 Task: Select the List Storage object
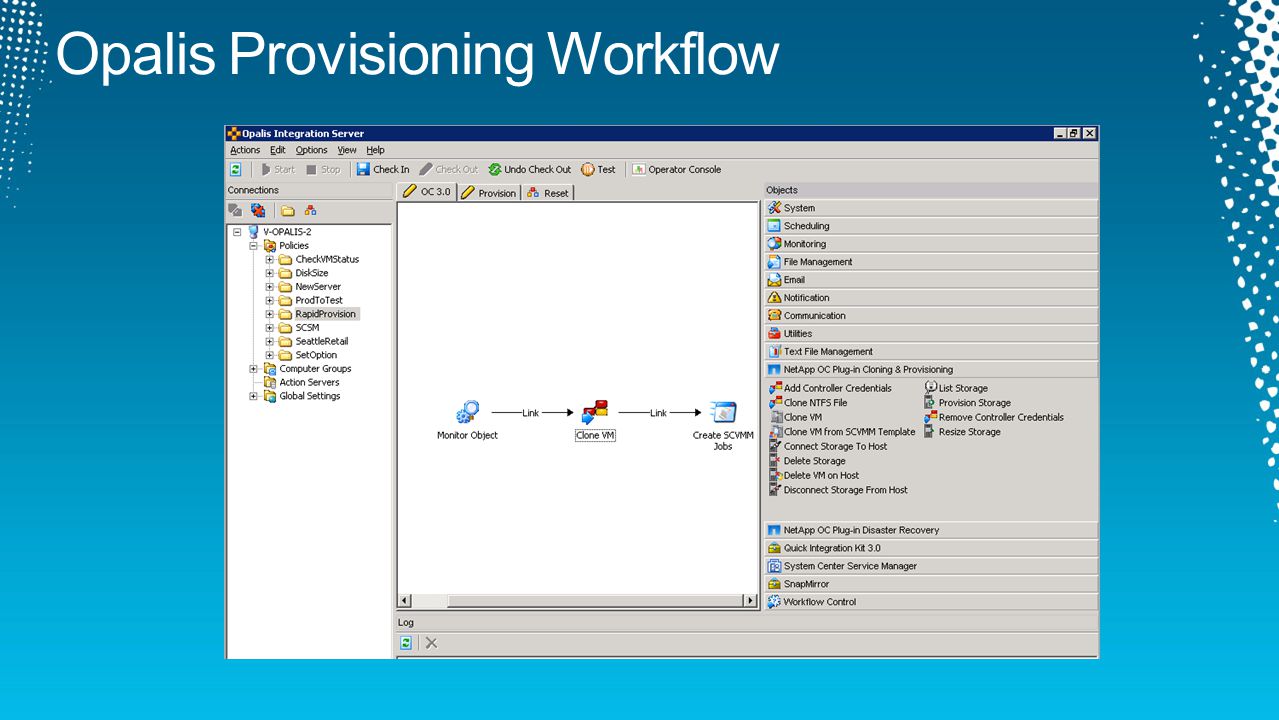[956, 388]
